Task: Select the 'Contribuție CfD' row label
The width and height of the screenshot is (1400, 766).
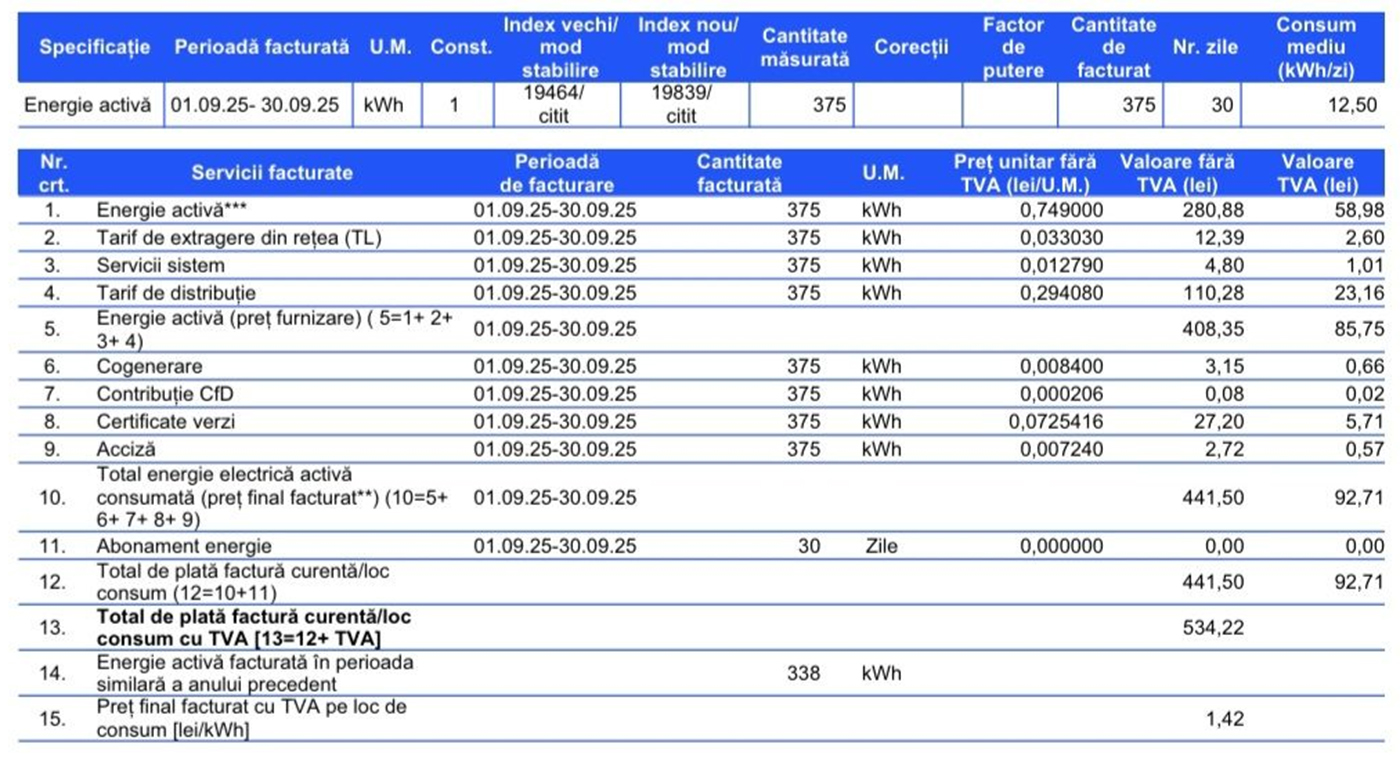Action: tap(164, 394)
